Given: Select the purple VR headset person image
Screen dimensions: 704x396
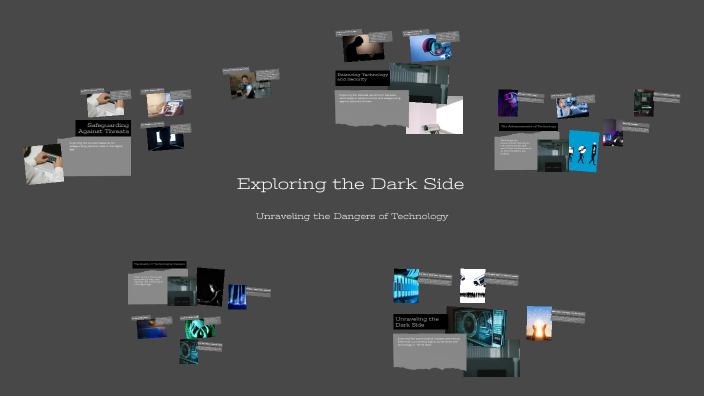Looking at the screenshot, I should click(508, 103).
